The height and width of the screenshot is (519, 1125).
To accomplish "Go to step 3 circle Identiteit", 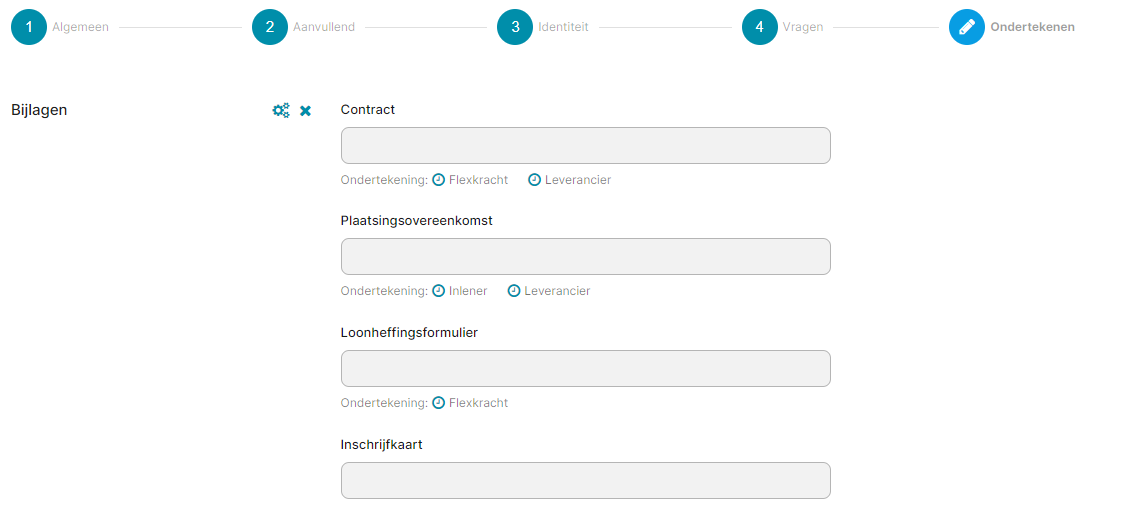I will [515, 27].
